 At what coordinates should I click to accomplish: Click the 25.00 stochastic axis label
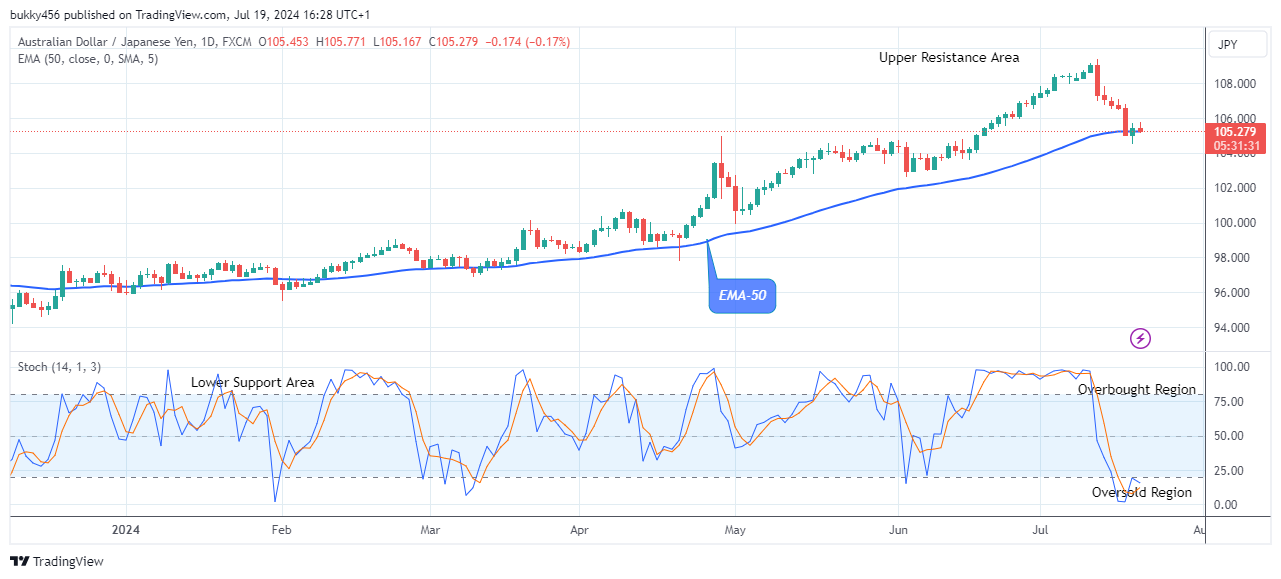coord(1230,471)
